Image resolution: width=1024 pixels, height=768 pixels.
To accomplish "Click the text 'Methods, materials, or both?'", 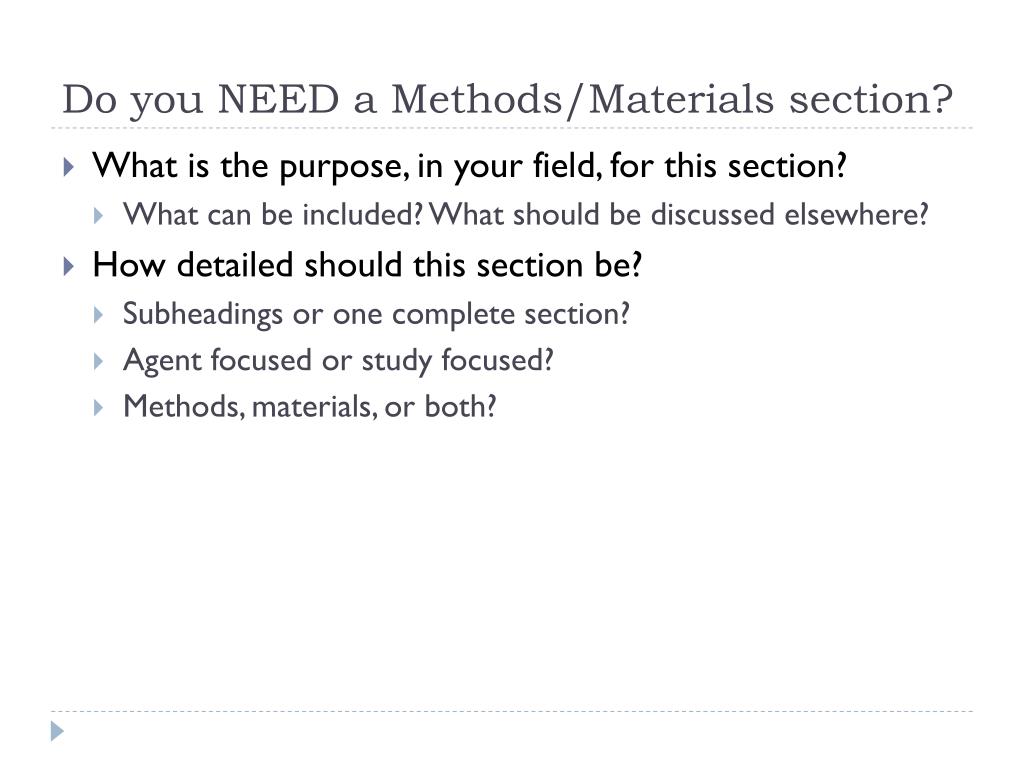I will coord(310,407).
